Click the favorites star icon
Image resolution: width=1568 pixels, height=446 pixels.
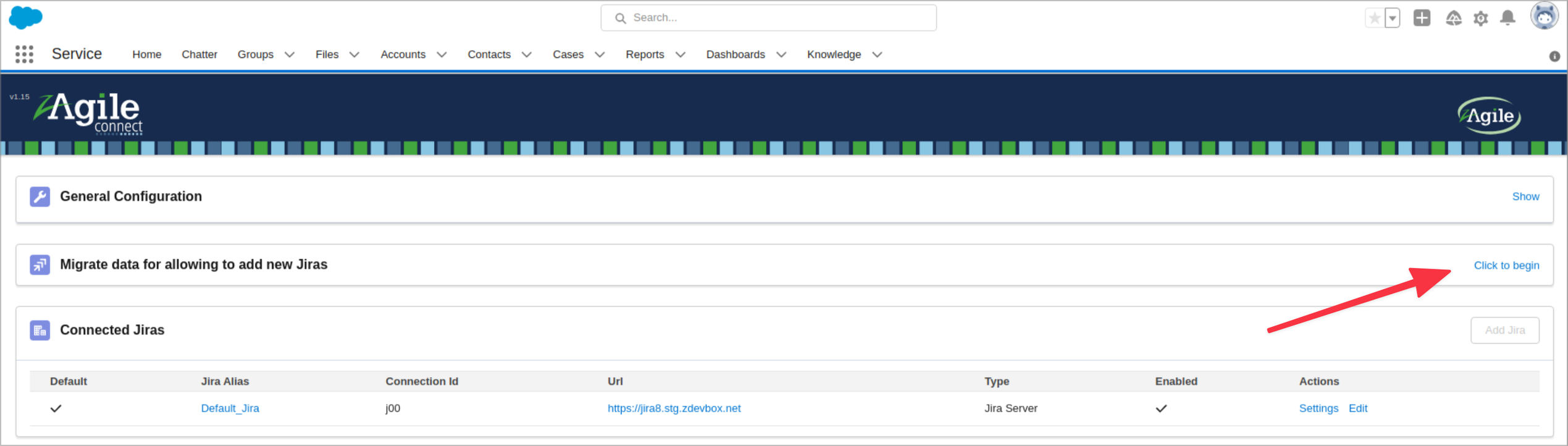(1374, 18)
